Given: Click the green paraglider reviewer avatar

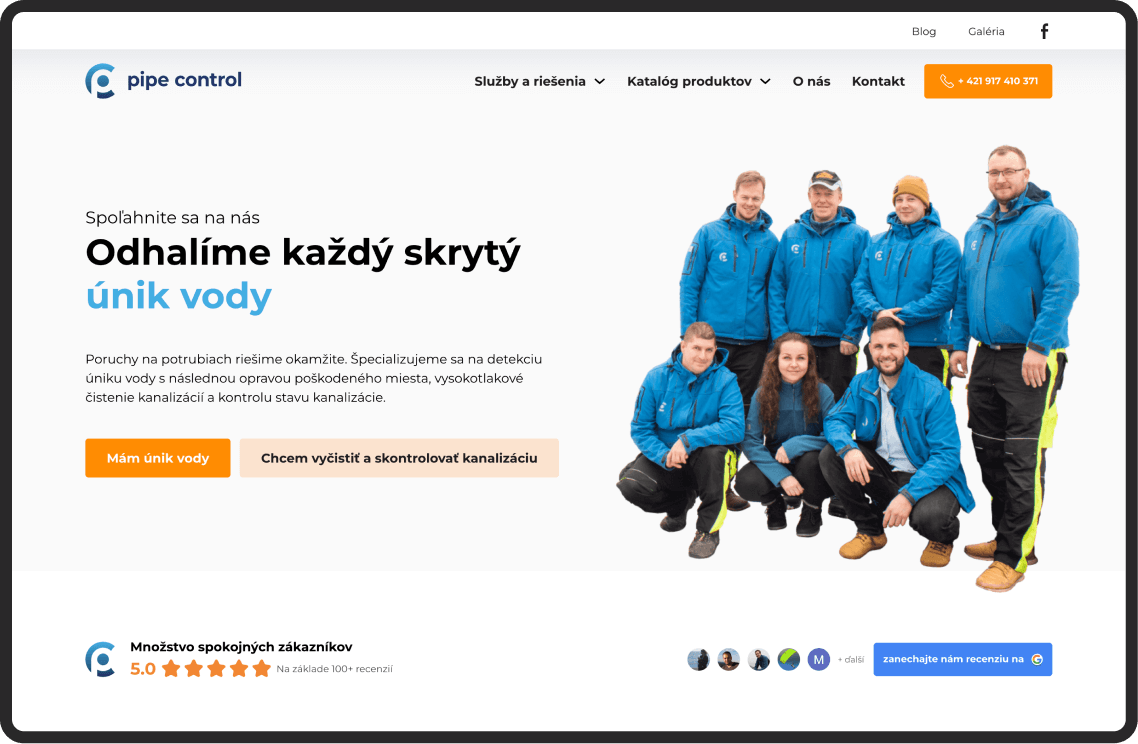Looking at the screenshot, I should [789, 659].
